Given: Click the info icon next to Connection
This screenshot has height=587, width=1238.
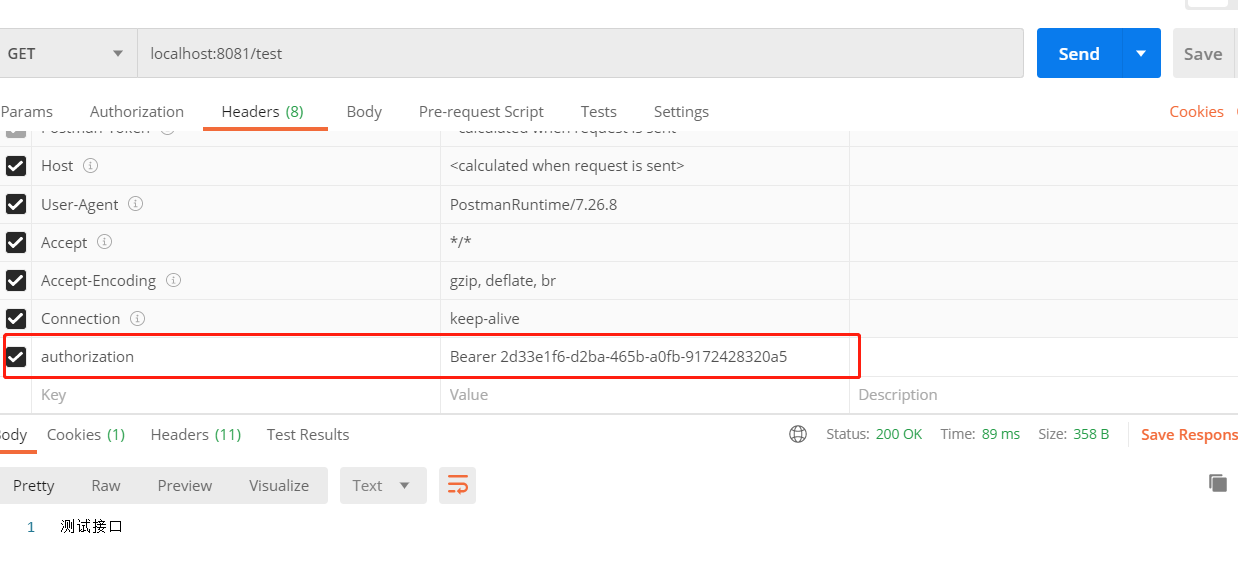Looking at the screenshot, I should pos(137,318).
